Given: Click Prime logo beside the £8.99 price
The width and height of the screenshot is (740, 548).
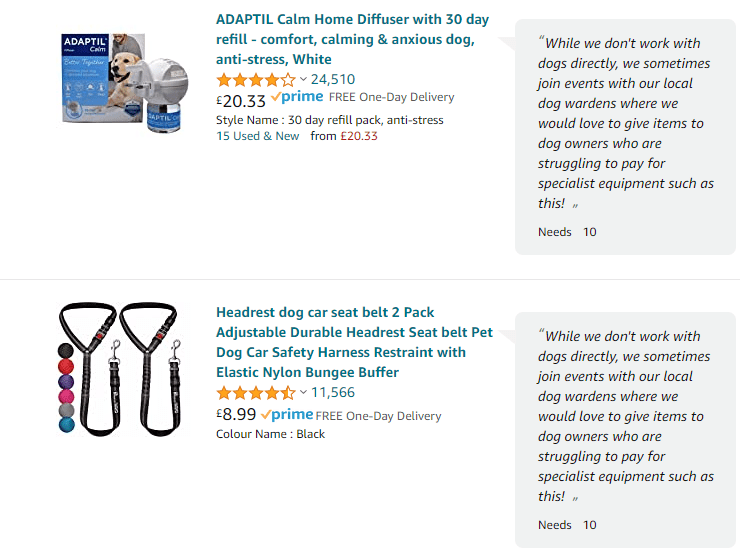Looking at the screenshot, I should point(287,414).
